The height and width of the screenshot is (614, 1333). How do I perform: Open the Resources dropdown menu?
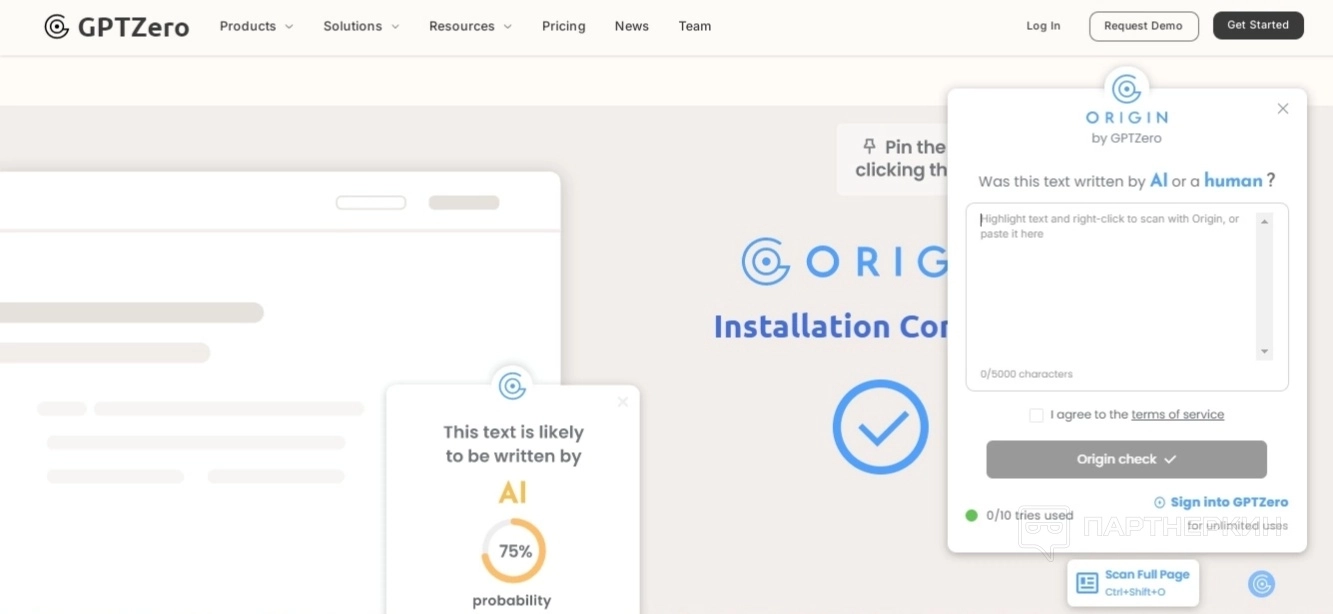(x=470, y=26)
